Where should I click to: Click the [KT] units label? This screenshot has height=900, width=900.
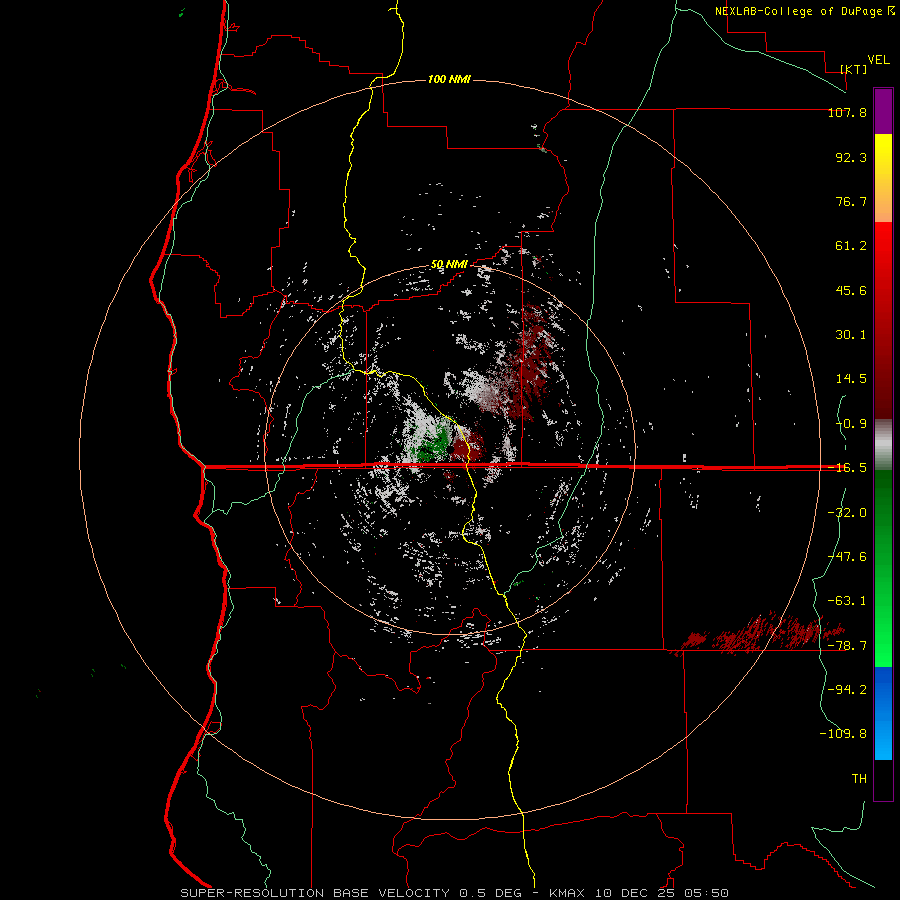click(854, 69)
